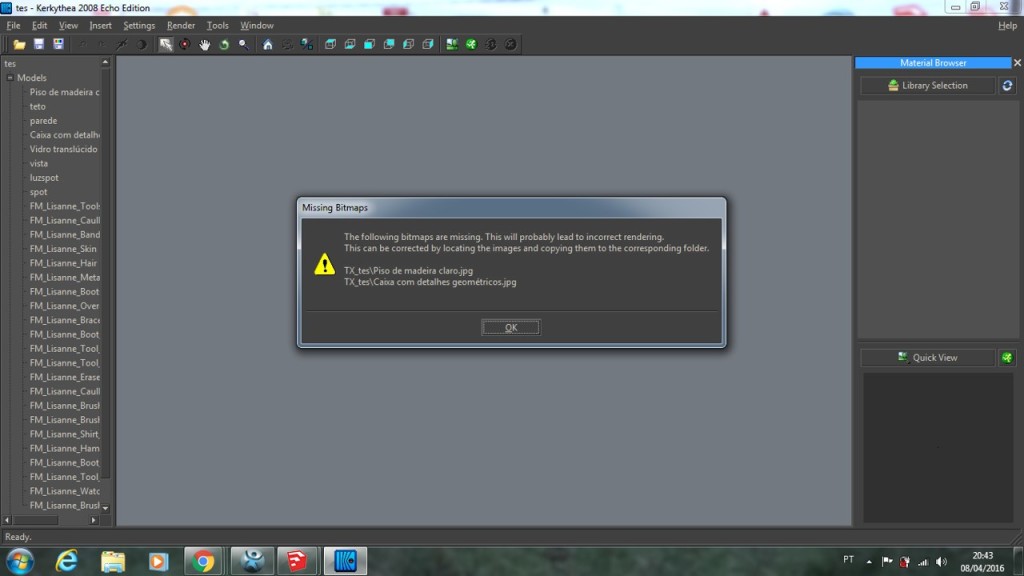Pick the Pan hand tool

tap(204, 44)
